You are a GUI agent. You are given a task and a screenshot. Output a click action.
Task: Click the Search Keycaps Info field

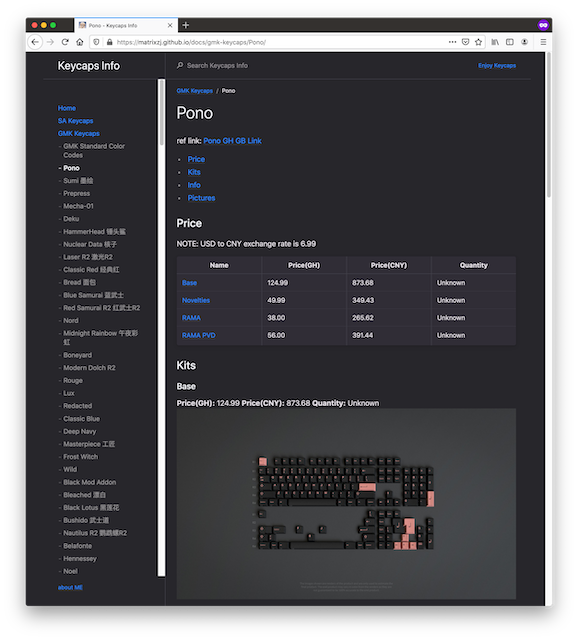217,66
